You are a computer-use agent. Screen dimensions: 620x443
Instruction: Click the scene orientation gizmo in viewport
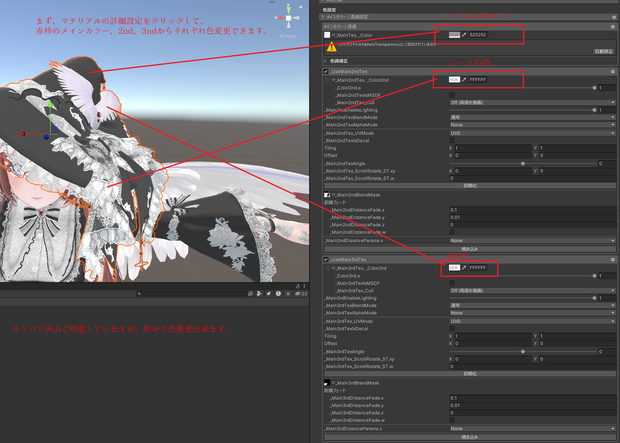tap(288, 18)
